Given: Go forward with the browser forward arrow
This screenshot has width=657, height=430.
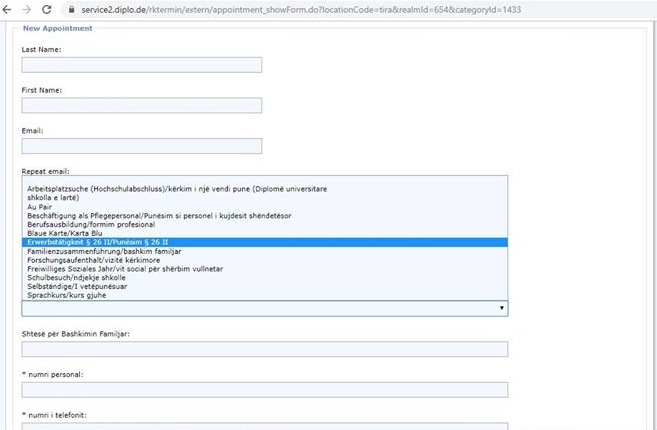Looking at the screenshot, I should (x=26, y=9).
